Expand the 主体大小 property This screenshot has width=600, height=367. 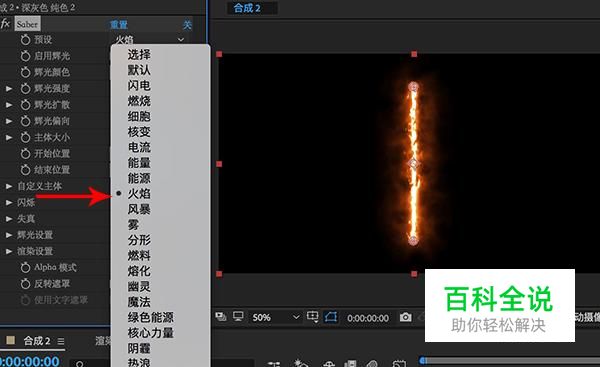(x=9, y=137)
